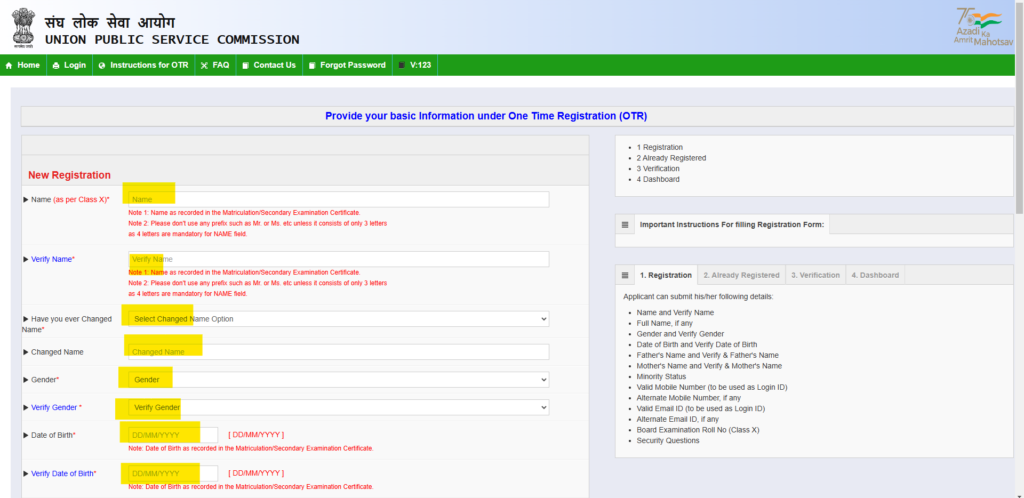Click the '4 Dashboard' list entry
Image resolution: width=1024 pixels, height=498 pixels.
click(x=658, y=179)
